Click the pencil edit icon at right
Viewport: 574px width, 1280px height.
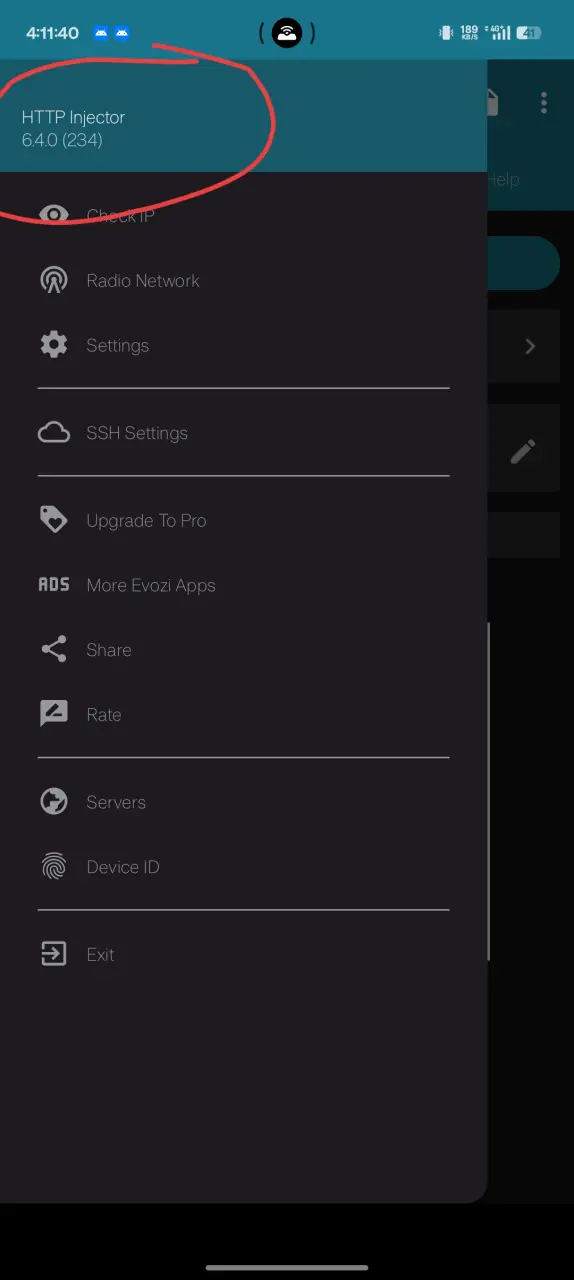(522, 452)
